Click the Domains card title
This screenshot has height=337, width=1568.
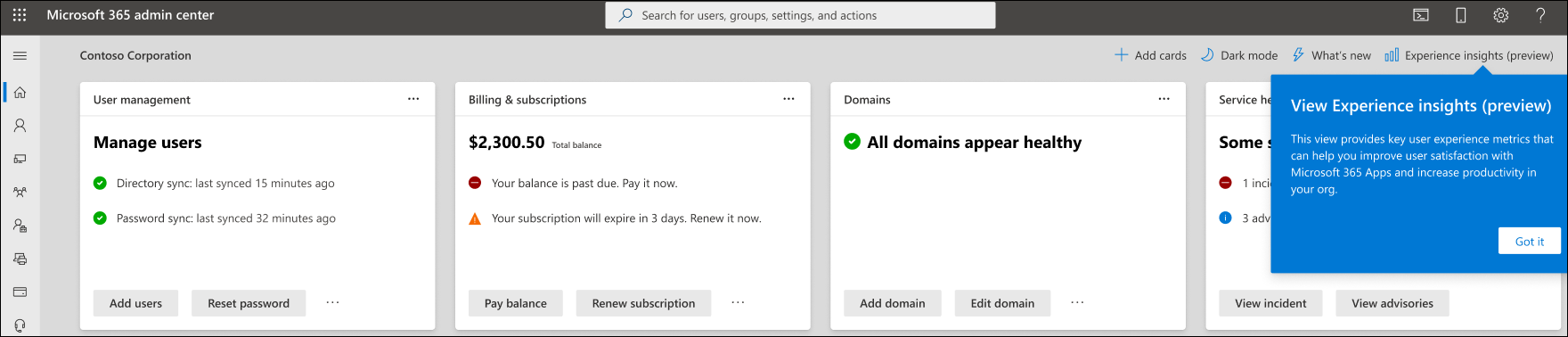tap(867, 100)
